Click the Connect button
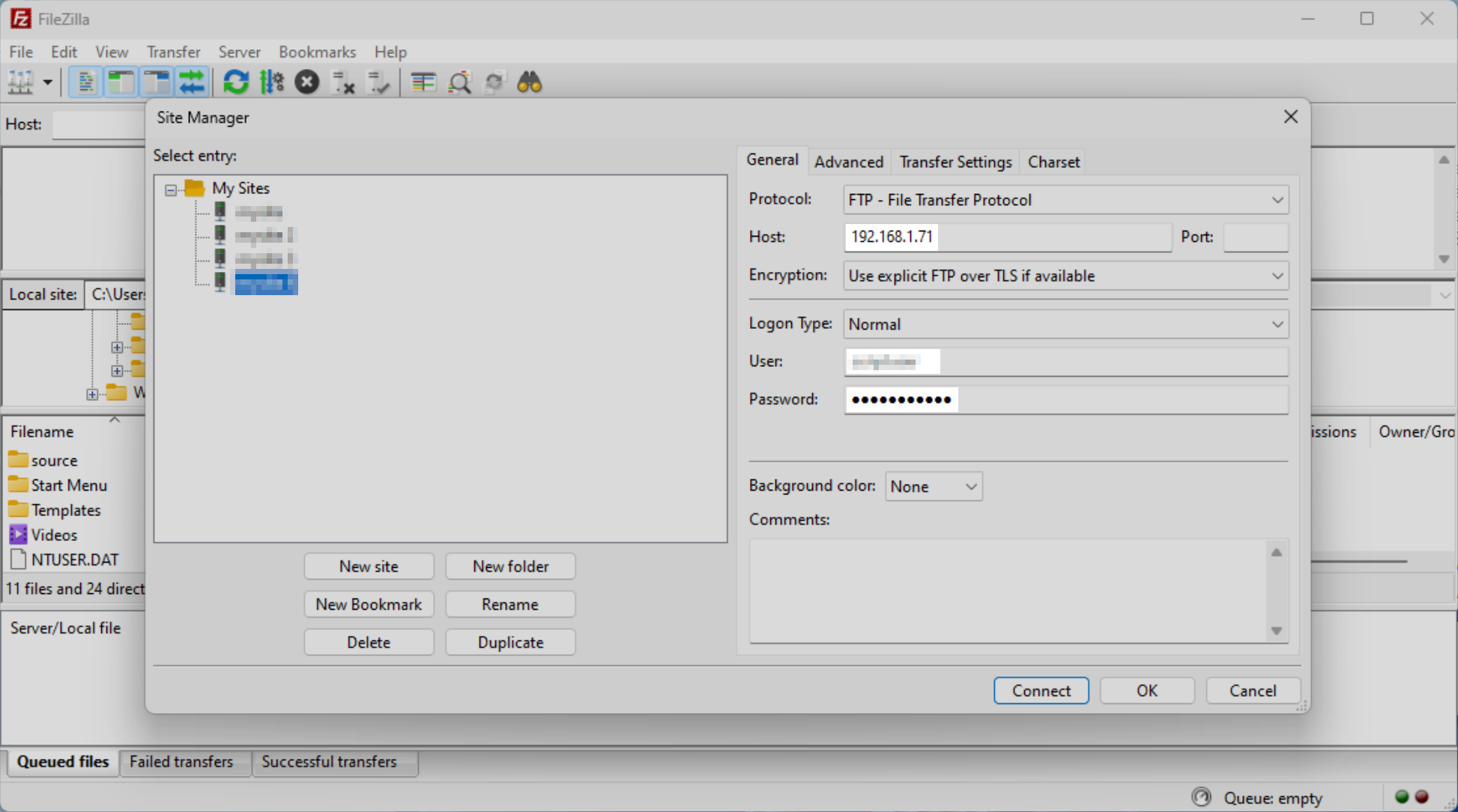 point(1041,690)
